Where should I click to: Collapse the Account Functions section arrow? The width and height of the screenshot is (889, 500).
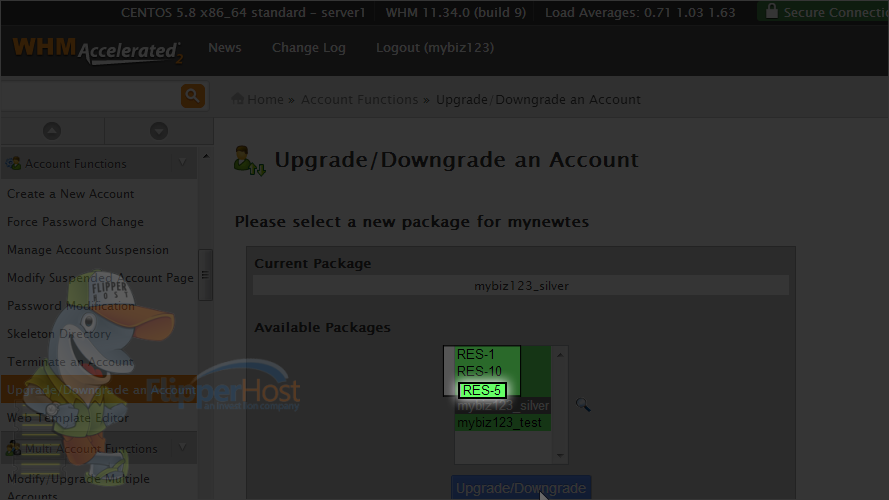click(x=183, y=163)
